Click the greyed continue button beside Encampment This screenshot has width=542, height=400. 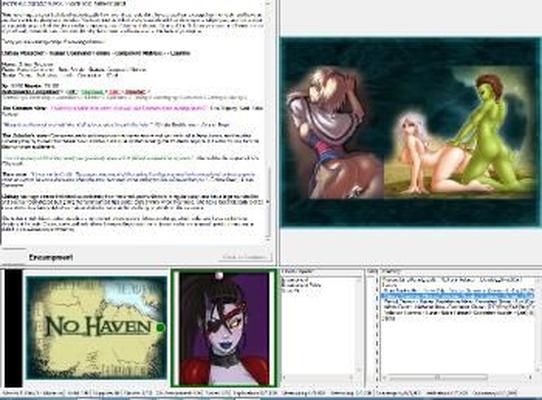coord(245,257)
